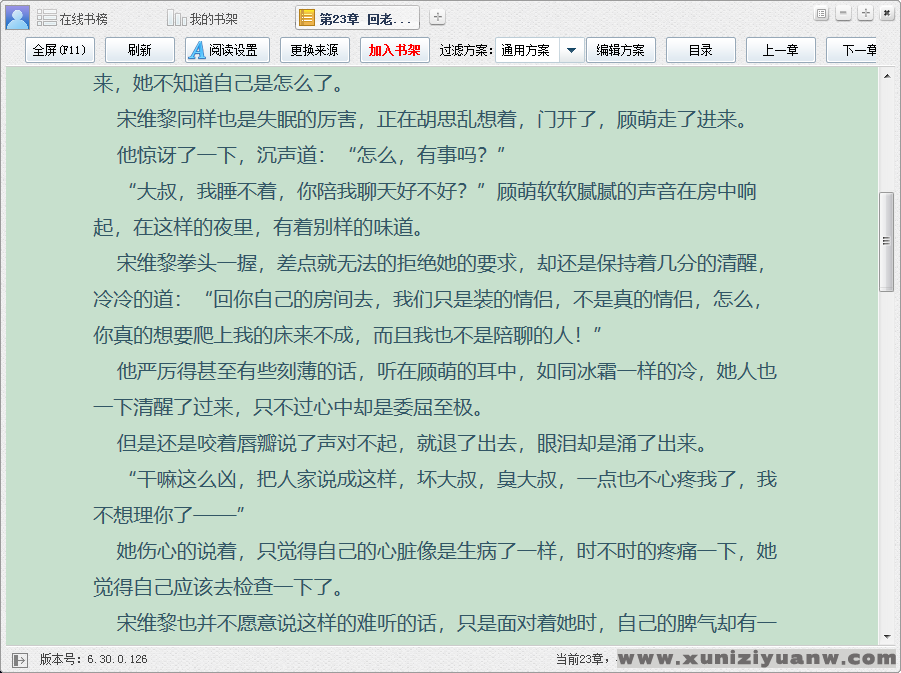Open 编辑方案 to edit filter scheme

pos(620,50)
